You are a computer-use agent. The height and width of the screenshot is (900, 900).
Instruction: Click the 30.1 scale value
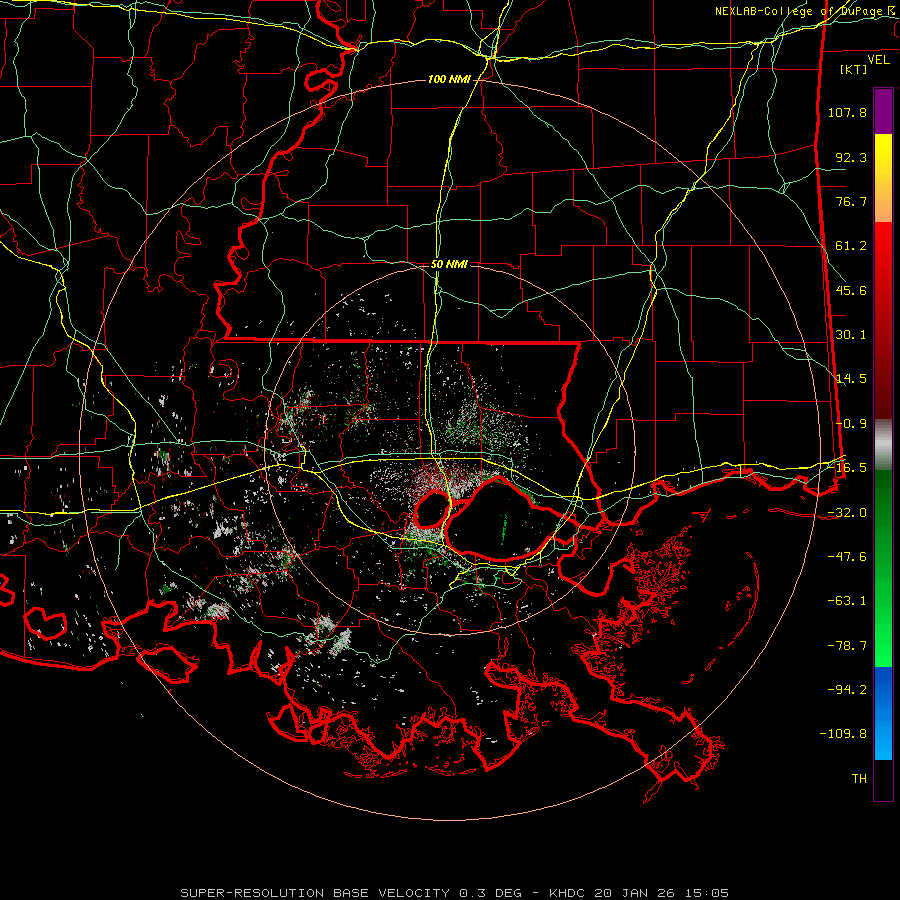(x=851, y=335)
